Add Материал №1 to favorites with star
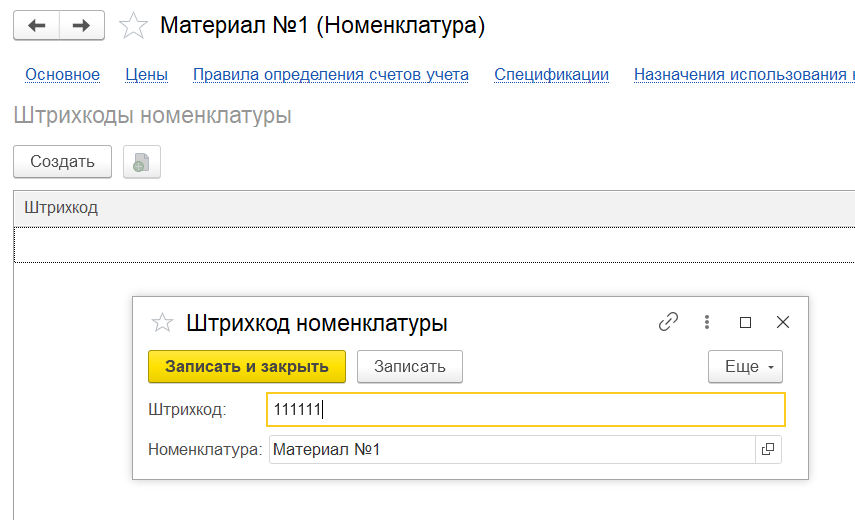 [x=133, y=26]
